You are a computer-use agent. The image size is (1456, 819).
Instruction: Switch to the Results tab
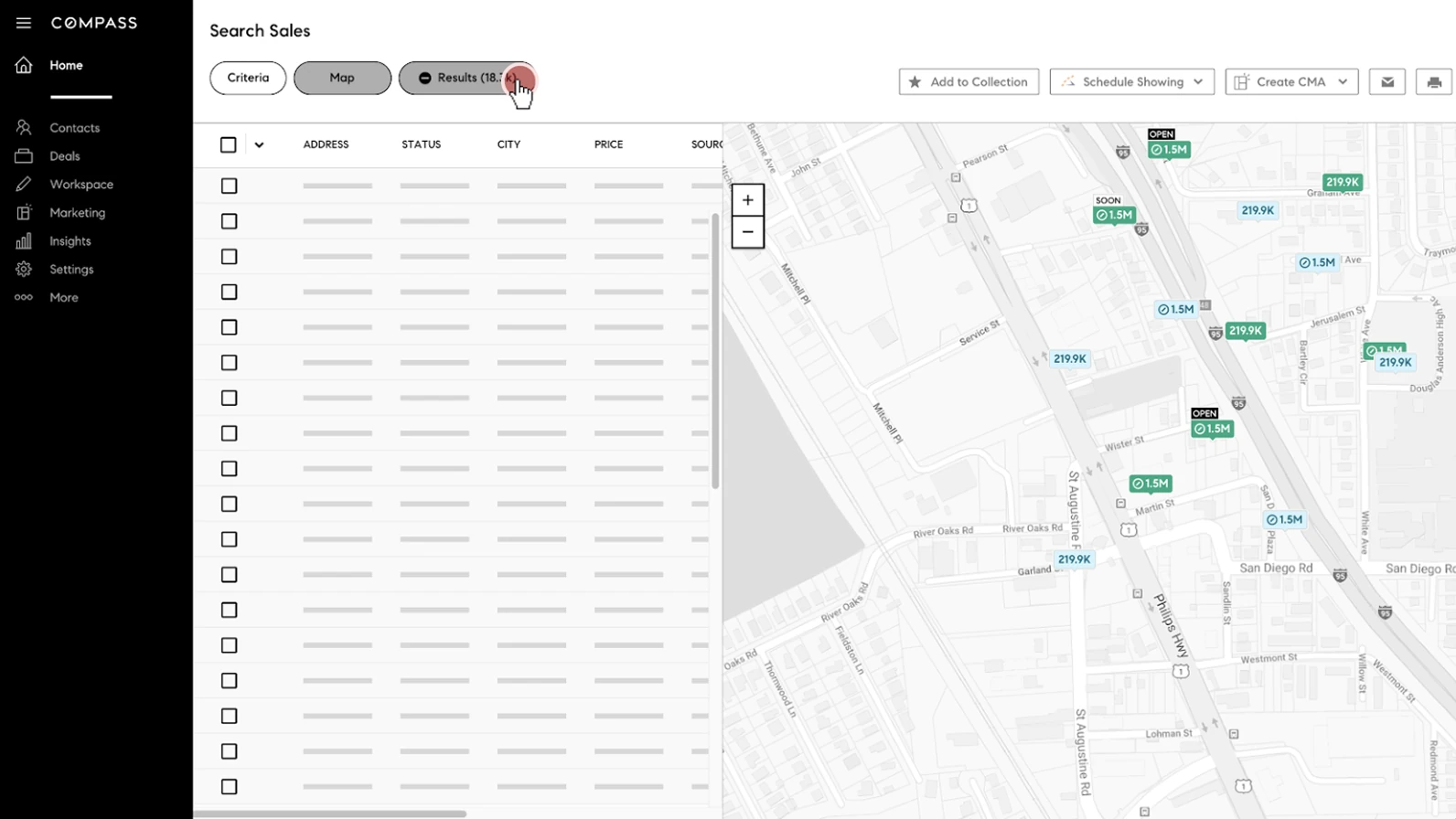pyautogui.click(x=467, y=78)
